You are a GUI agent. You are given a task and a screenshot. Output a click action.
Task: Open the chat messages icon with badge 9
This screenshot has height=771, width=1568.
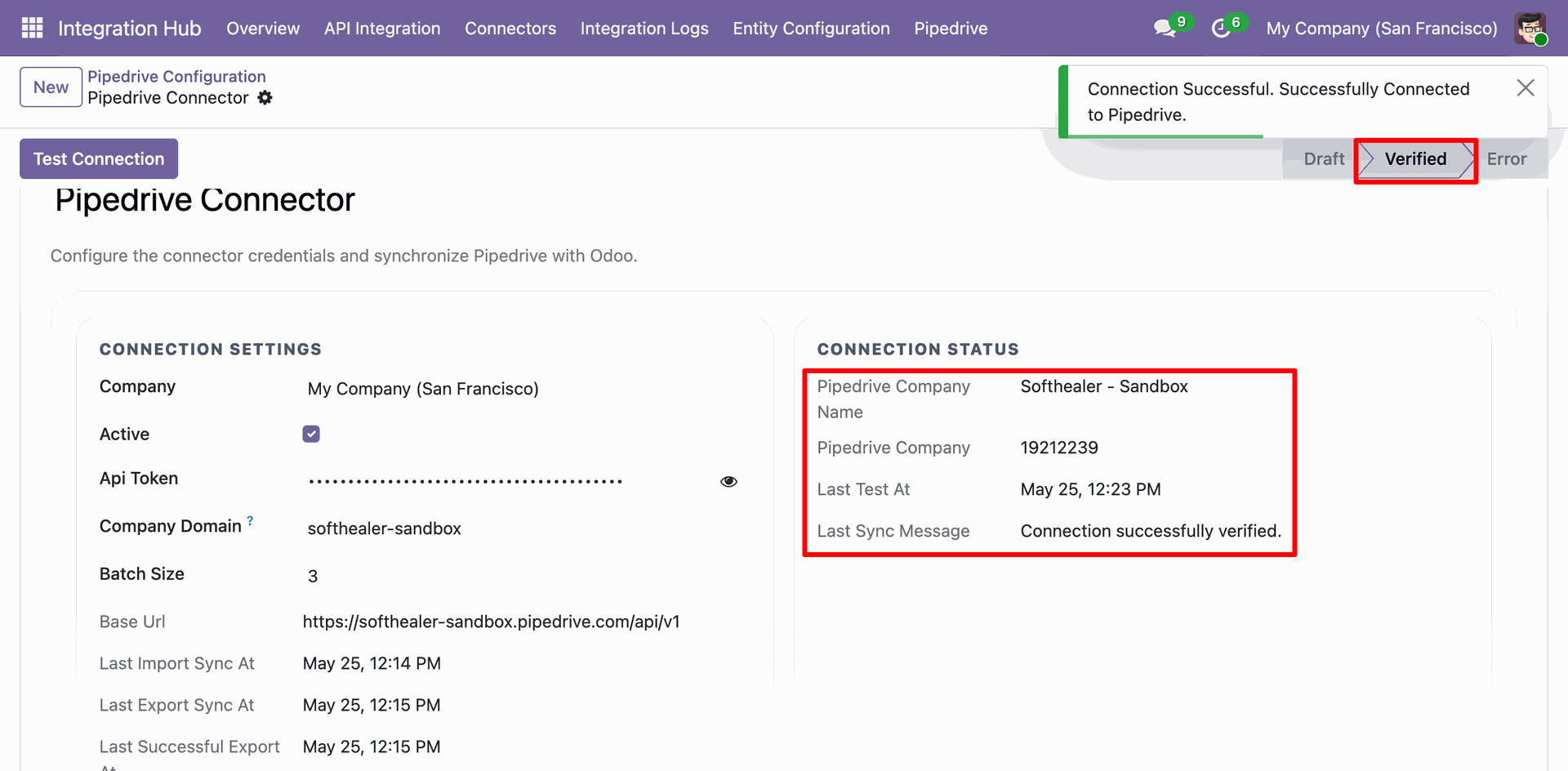1165,28
